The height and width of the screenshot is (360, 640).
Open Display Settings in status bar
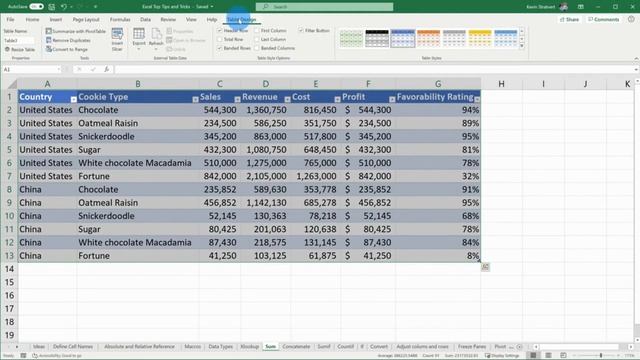502,356
